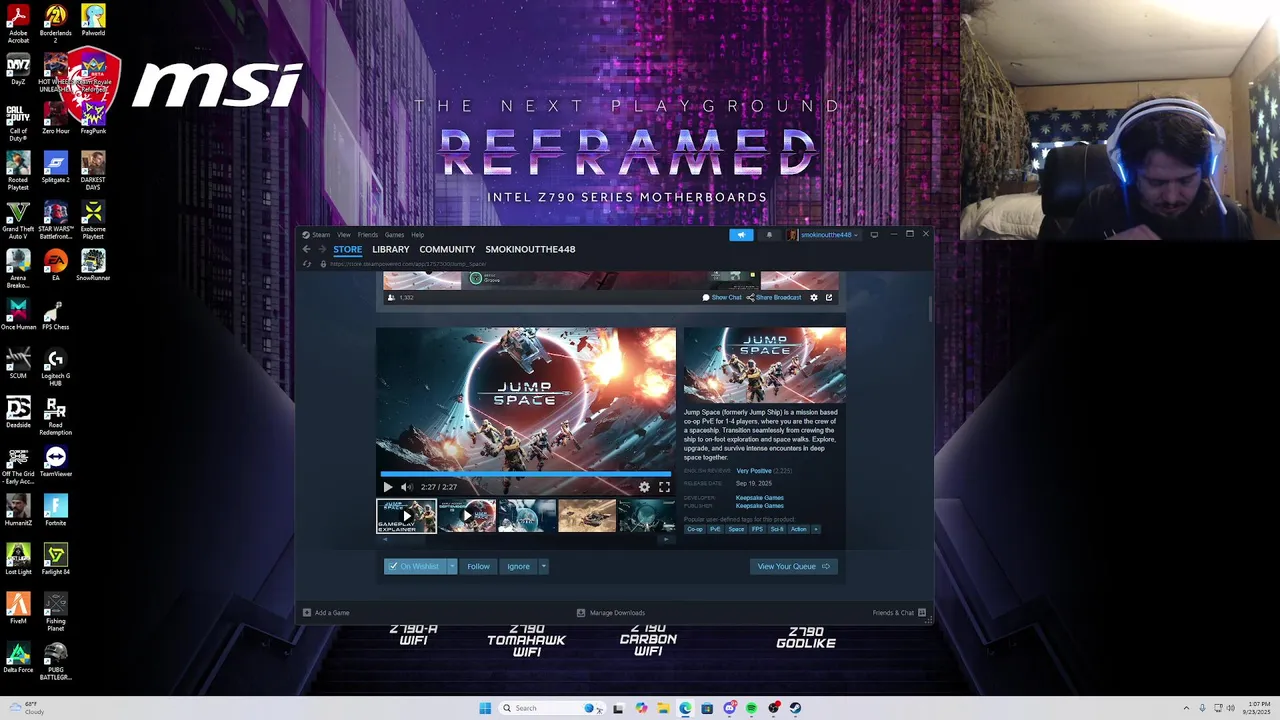Click the PvE tag
The height and width of the screenshot is (720, 1280).
(x=715, y=529)
